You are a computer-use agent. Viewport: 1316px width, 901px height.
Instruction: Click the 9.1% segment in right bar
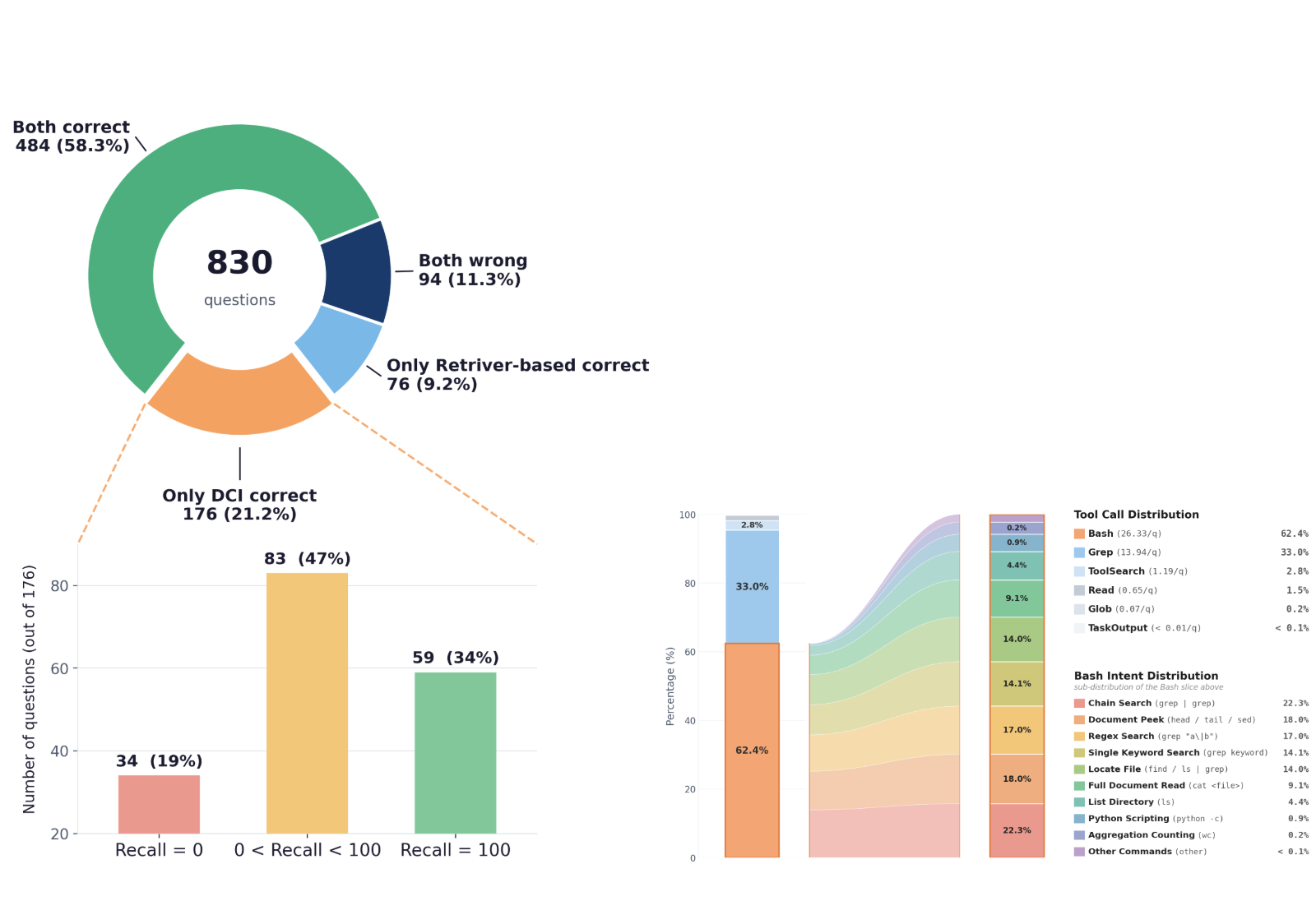(1017, 598)
